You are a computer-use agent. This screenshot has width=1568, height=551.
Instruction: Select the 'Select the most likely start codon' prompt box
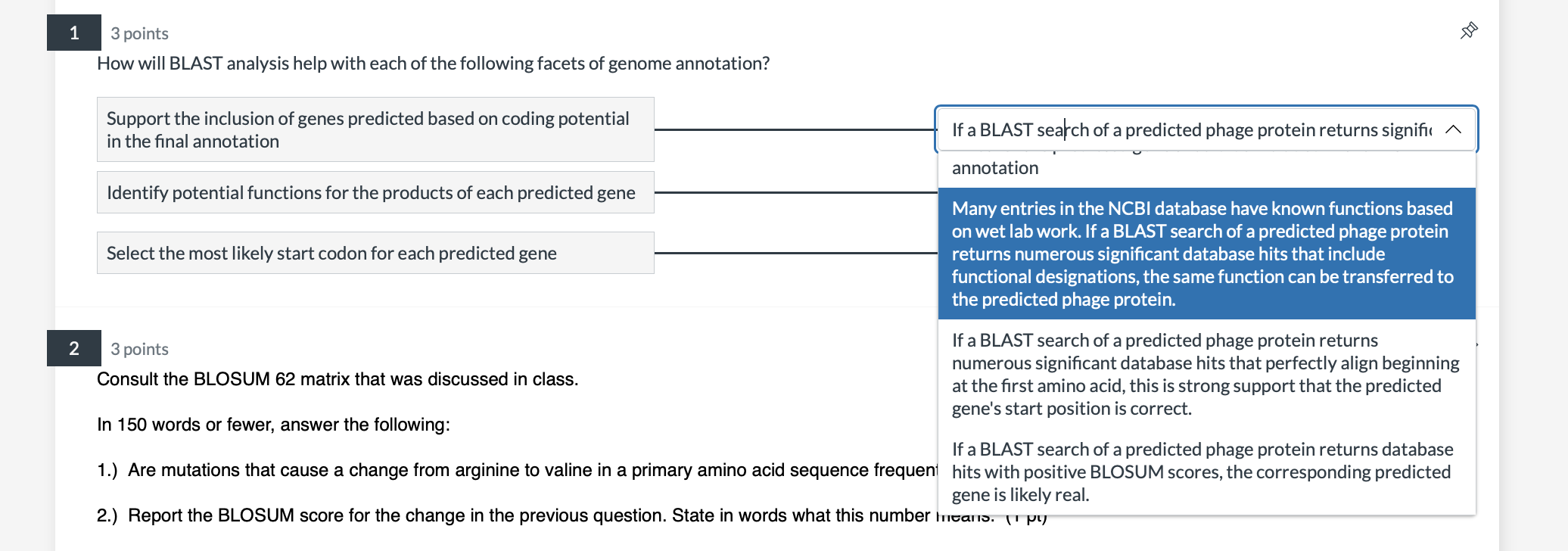pos(375,253)
